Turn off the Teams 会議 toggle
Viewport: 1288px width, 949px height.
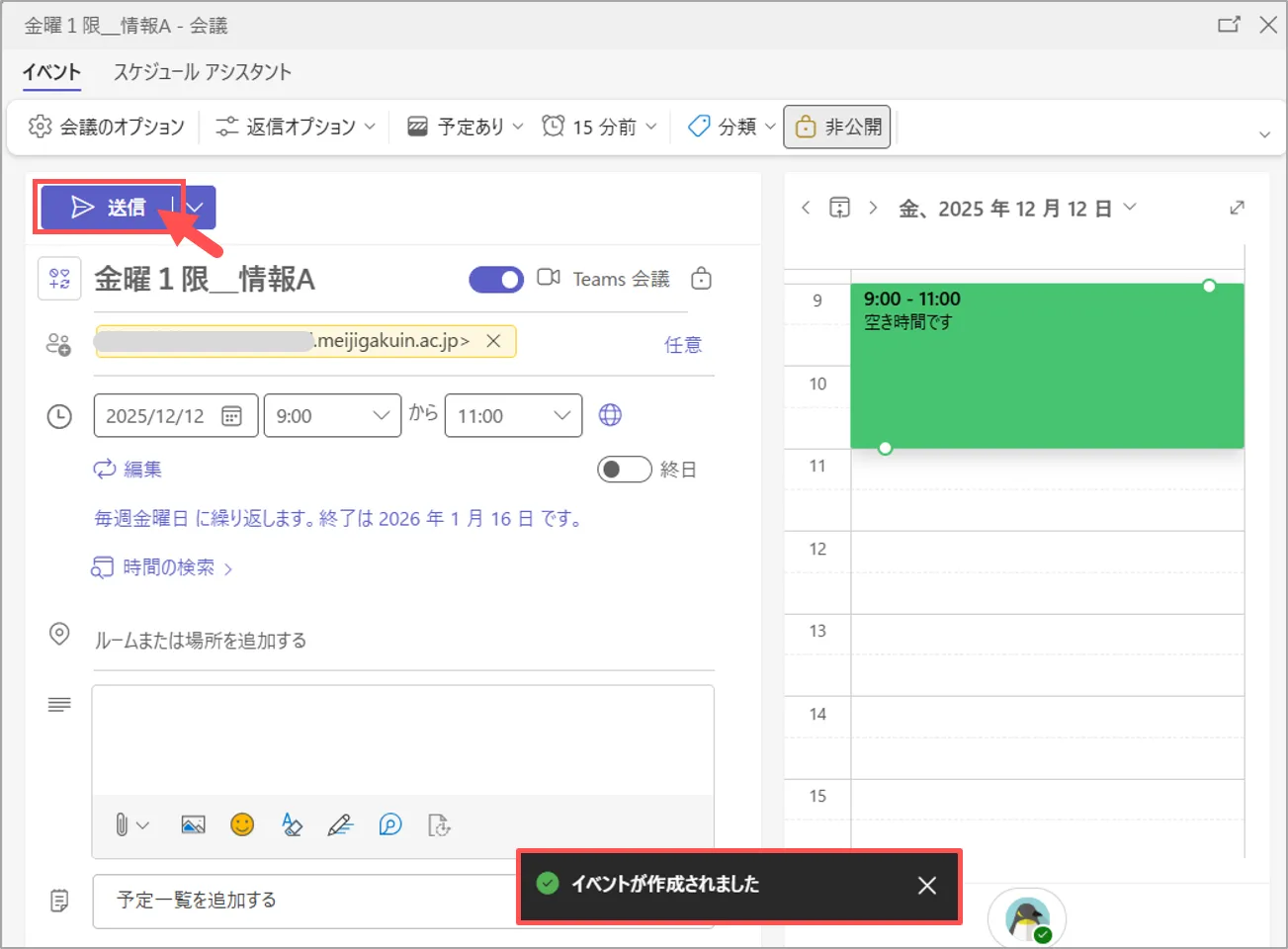click(x=496, y=280)
